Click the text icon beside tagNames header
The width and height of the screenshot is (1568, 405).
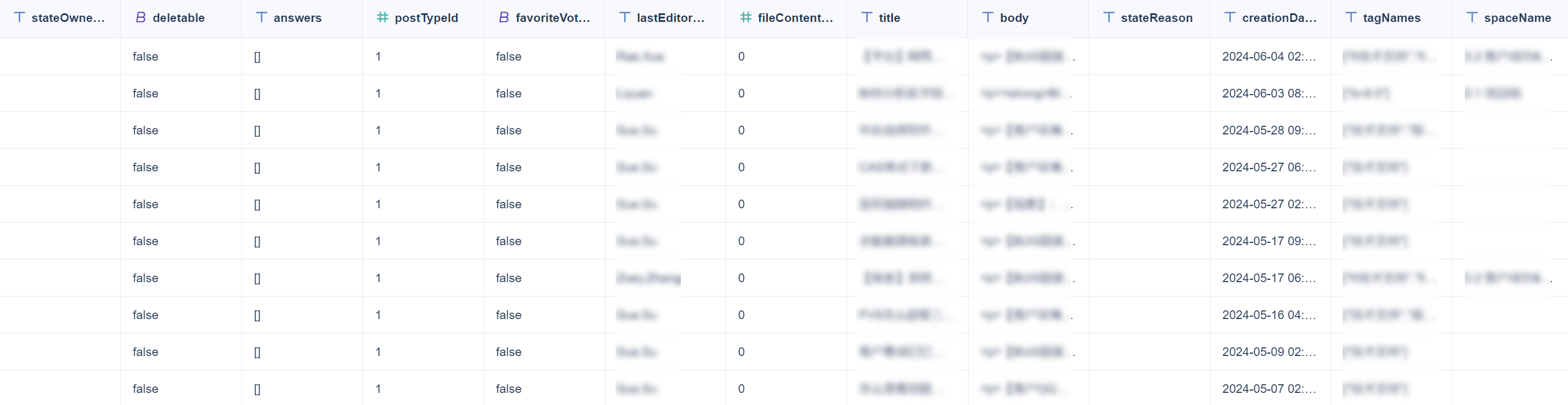(x=1351, y=18)
